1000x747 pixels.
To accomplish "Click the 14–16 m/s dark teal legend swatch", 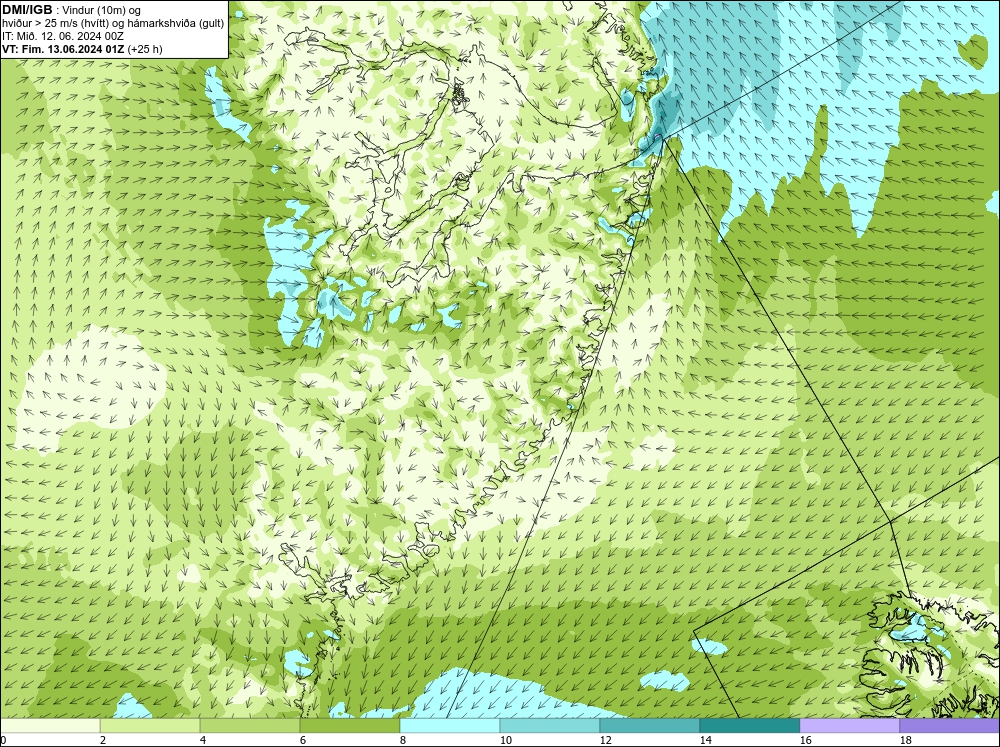I will pyautogui.click(x=750, y=726).
